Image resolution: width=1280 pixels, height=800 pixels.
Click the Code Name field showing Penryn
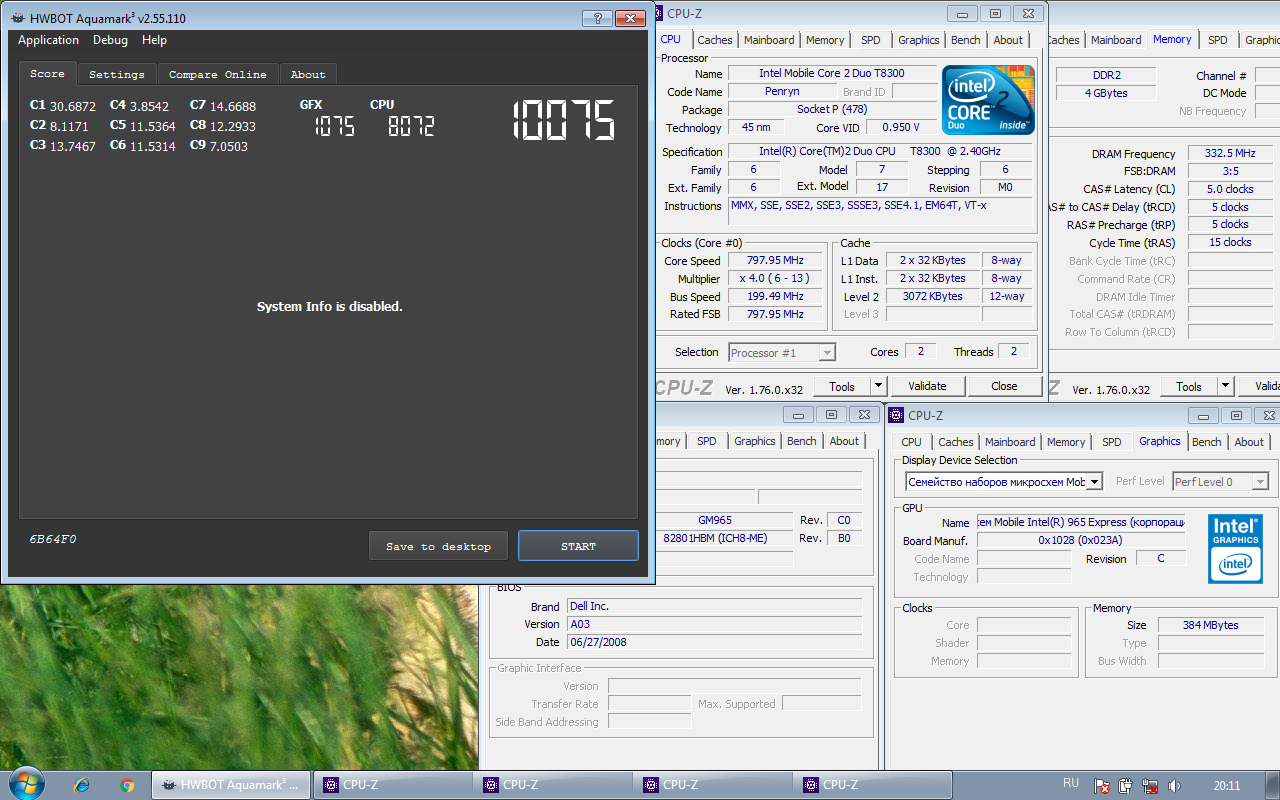pos(782,91)
